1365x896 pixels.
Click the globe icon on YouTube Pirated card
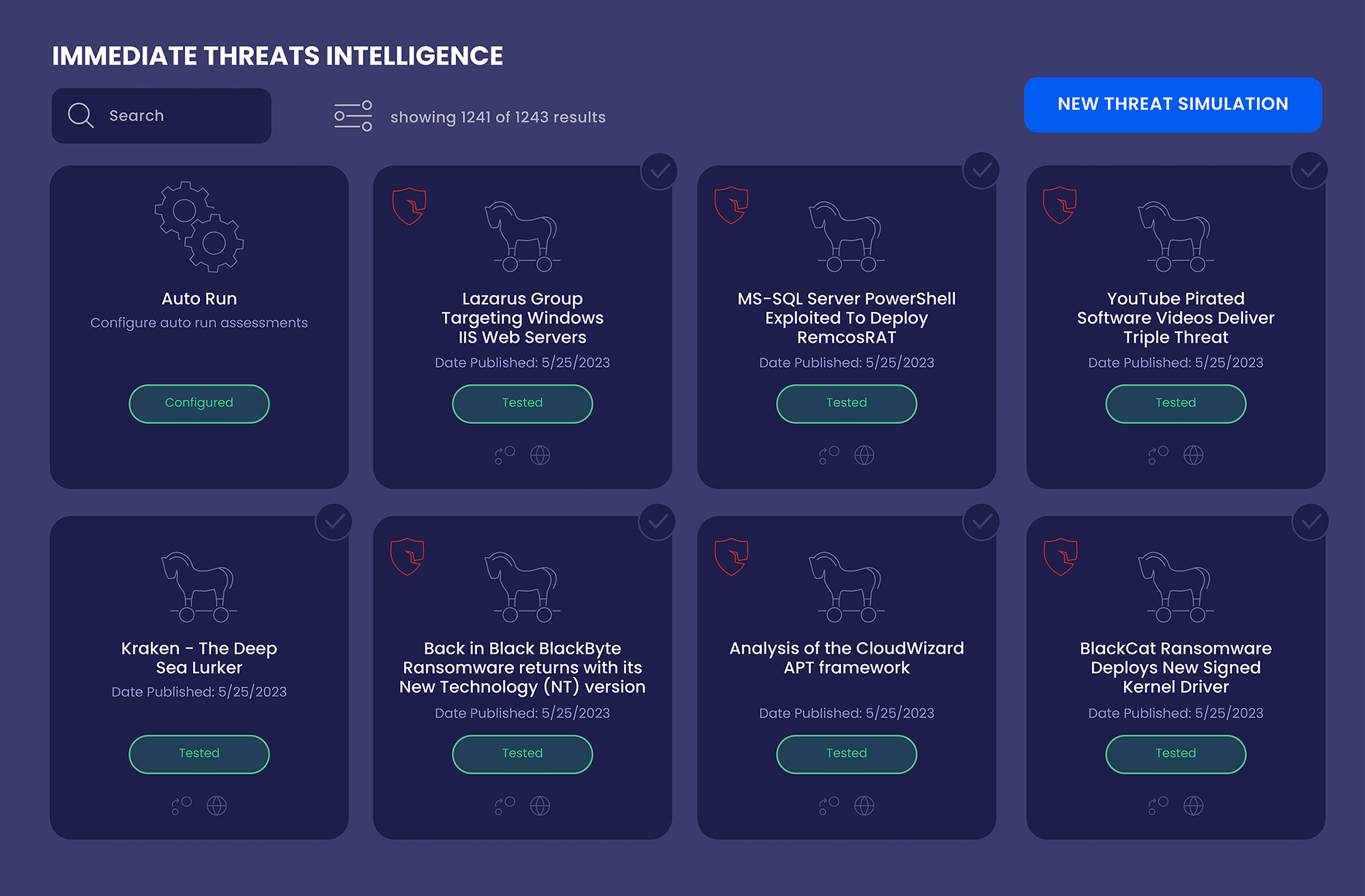[x=1193, y=455]
